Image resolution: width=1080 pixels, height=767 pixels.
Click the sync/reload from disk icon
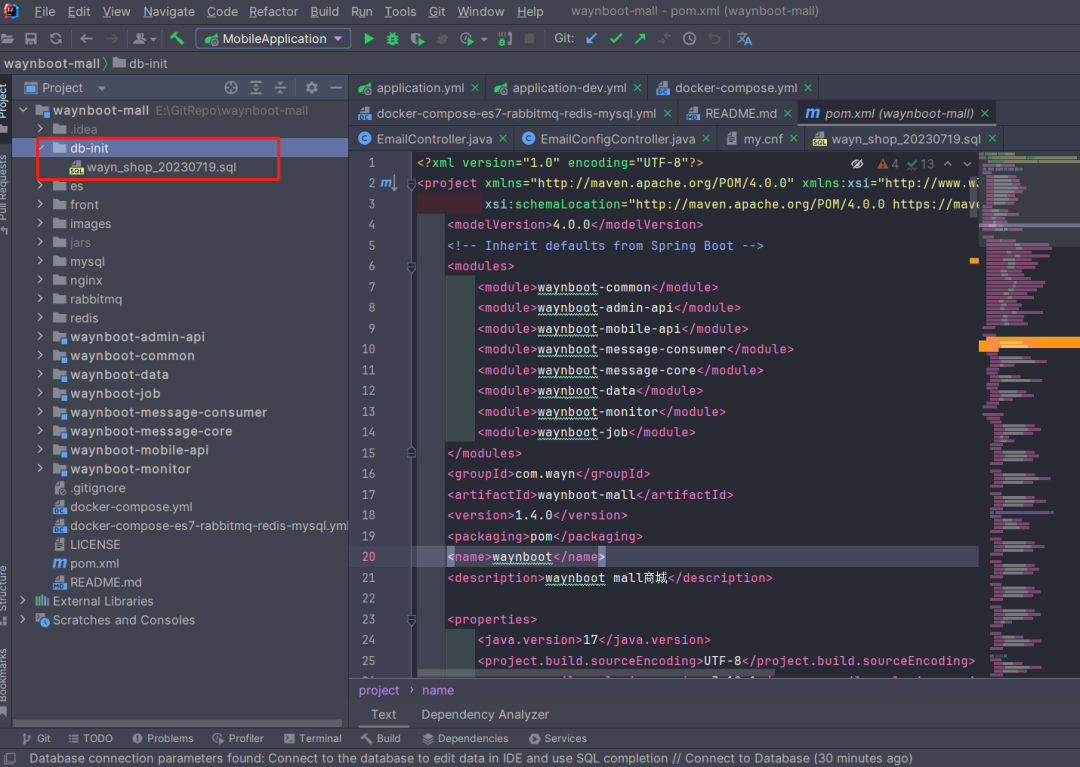click(x=56, y=39)
